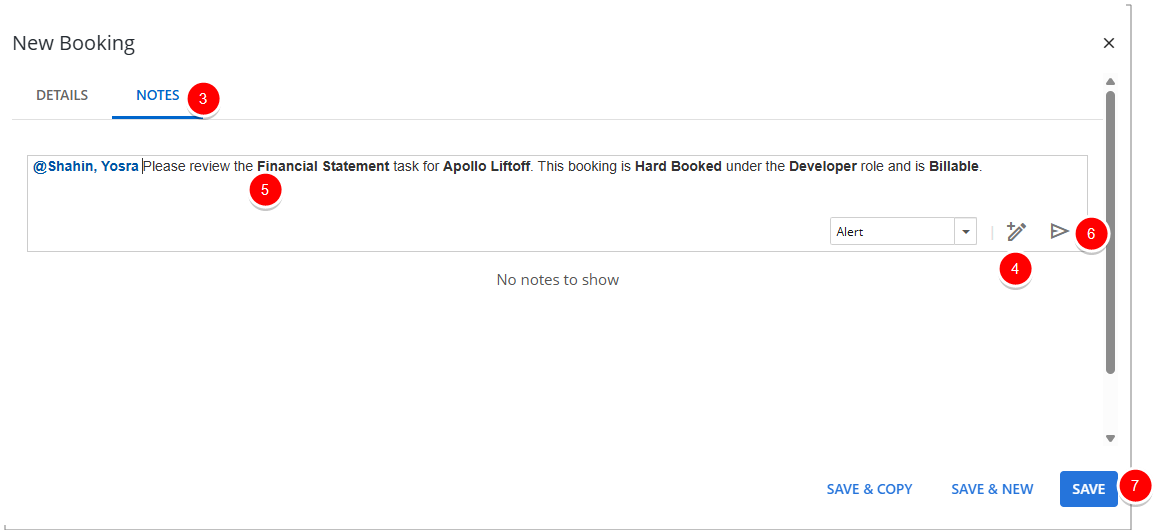Viewport: 1165px width, 530px height.
Task: Click the red step 3 marker
Action: tap(203, 99)
